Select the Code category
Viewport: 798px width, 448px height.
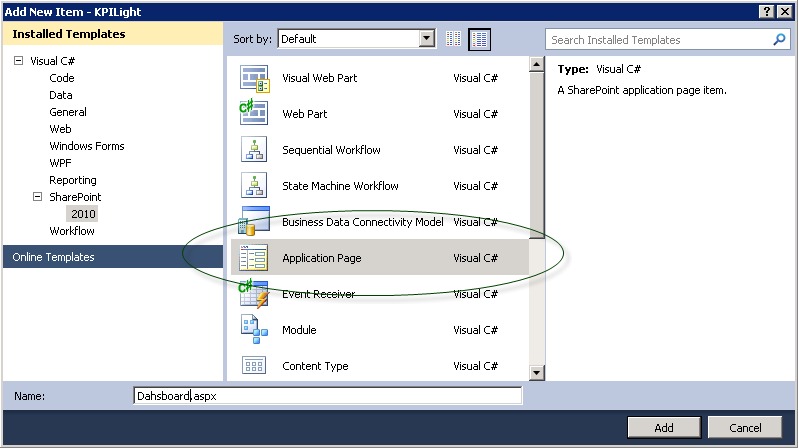(x=62, y=78)
